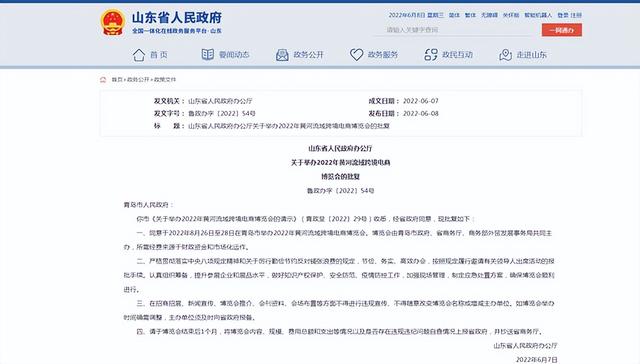Click the 政民互动 people icon
This screenshot has height=364, width=640.
[x=431, y=55]
